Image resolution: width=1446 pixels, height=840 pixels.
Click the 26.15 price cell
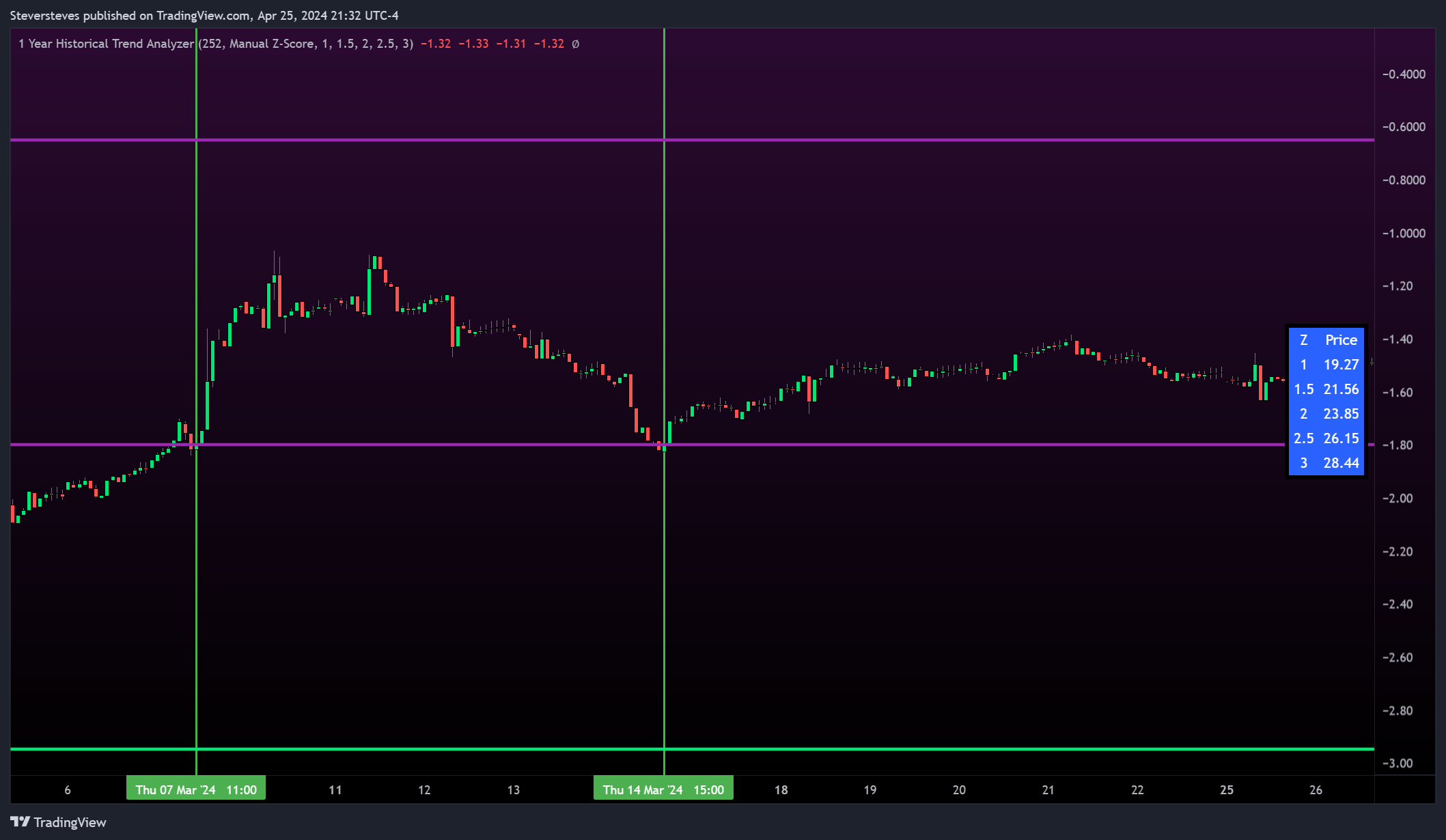pyautogui.click(x=1341, y=438)
